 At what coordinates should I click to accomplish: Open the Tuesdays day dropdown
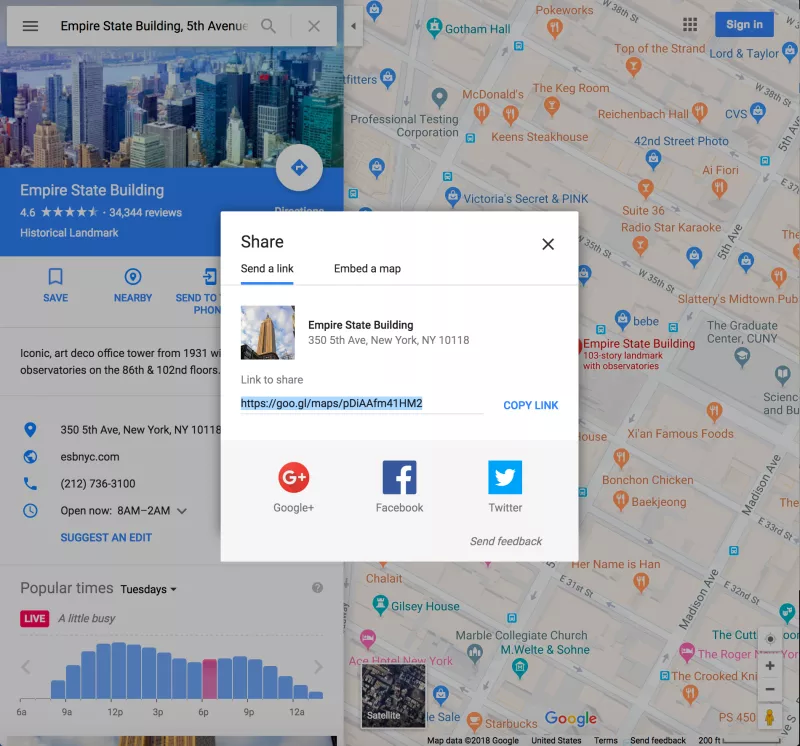coord(148,589)
